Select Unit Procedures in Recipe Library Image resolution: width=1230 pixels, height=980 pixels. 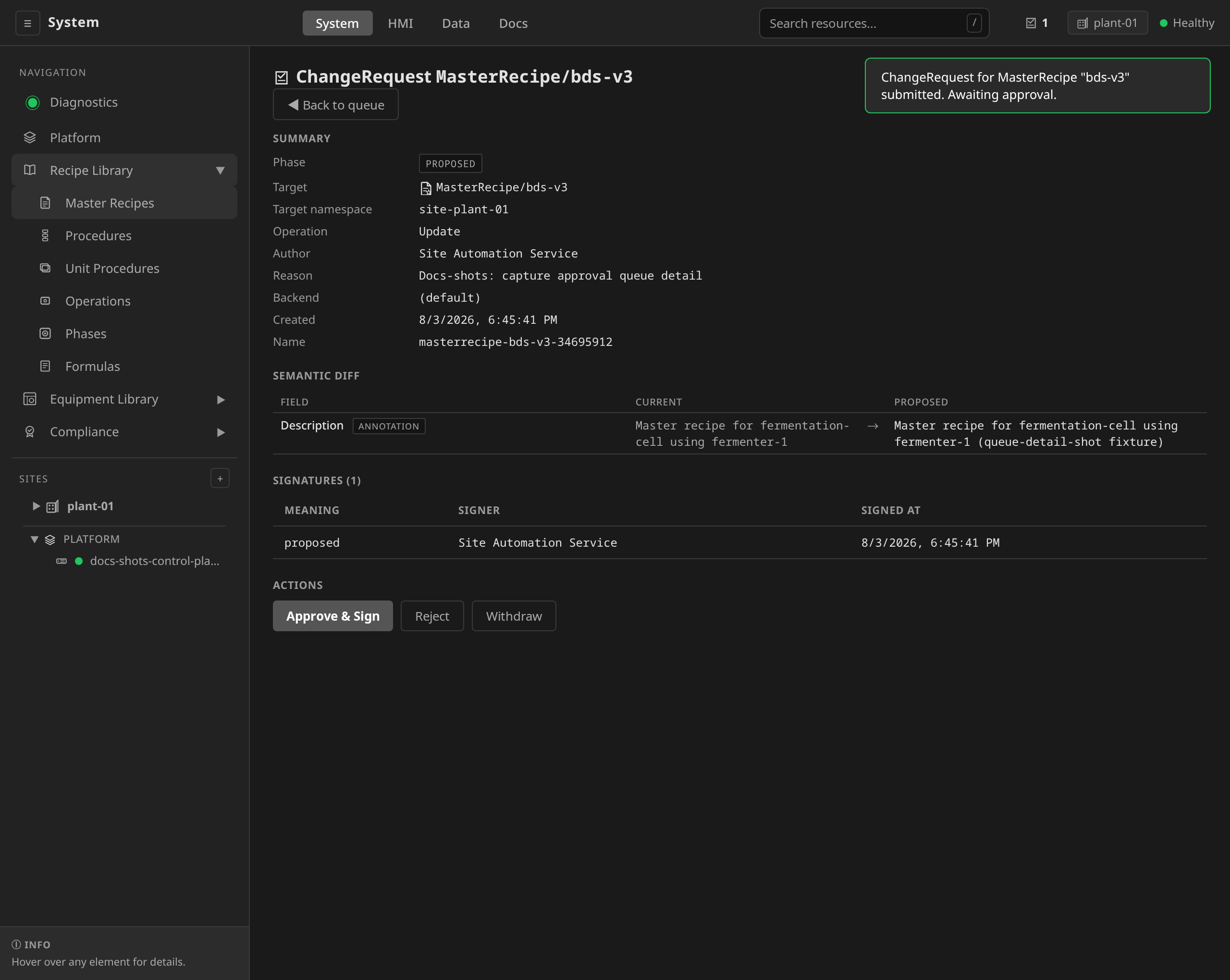(124, 268)
